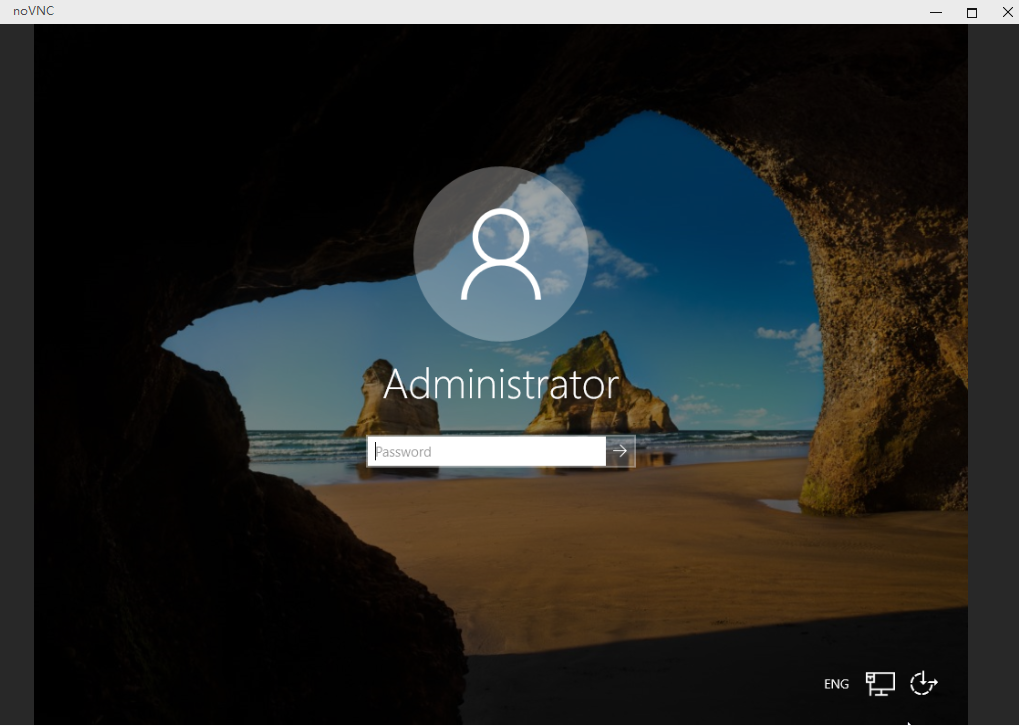The width and height of the screenshot is (1019, 726).
Task: Click the dark cave wall at upper left
Action: pyautogui.click(x=150, y=150)
